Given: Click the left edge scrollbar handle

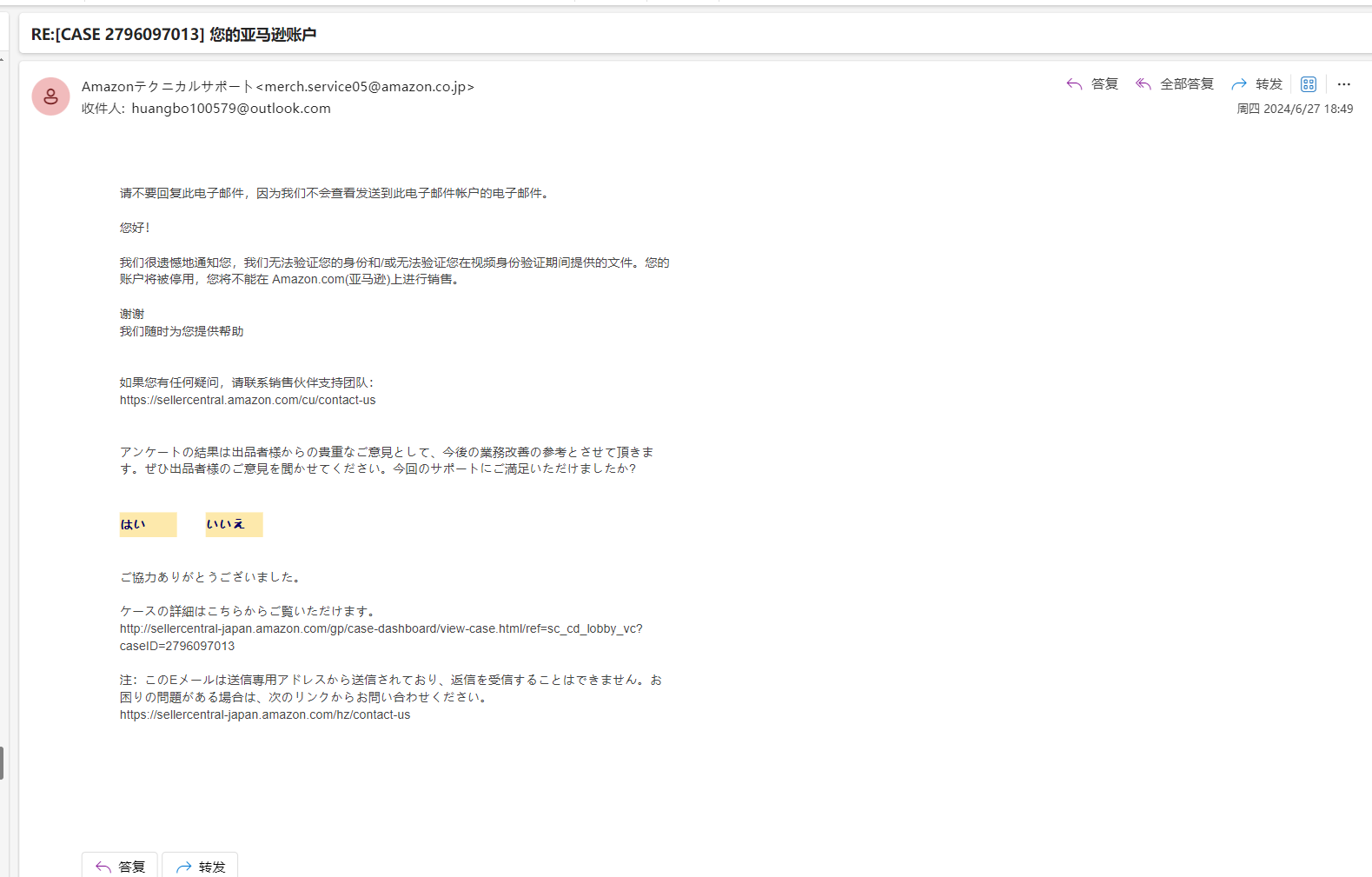Looking at the screenshot, I should coord(2,763).
